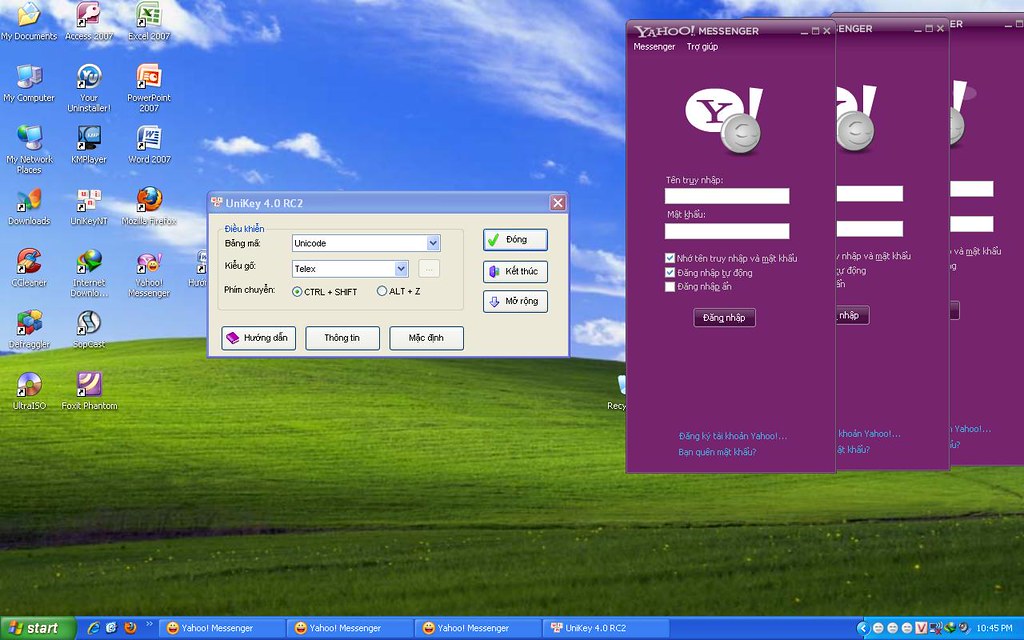Click the Đóng button in UniKey

tap(515, 240)
